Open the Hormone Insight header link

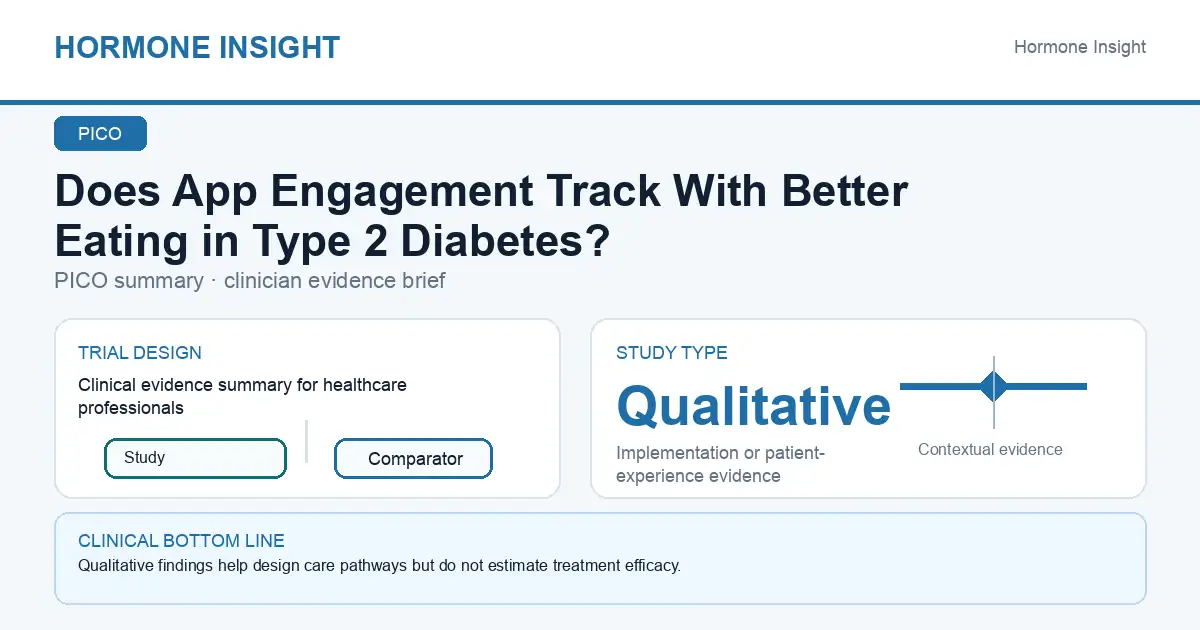1080,47
